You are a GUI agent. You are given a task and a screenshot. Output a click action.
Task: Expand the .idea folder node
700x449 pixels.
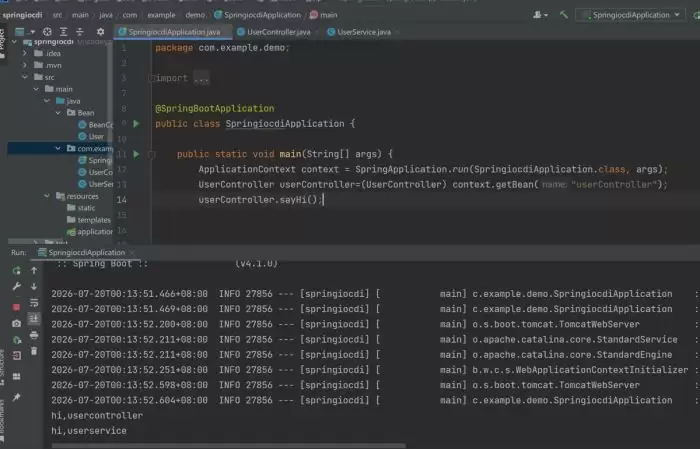tap(25, 53)
